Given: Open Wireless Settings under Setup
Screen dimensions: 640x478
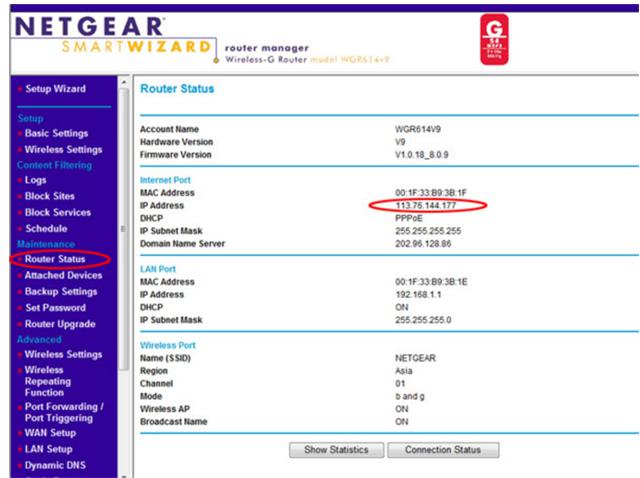Looking at the screenshot, I should click(63, 150).
